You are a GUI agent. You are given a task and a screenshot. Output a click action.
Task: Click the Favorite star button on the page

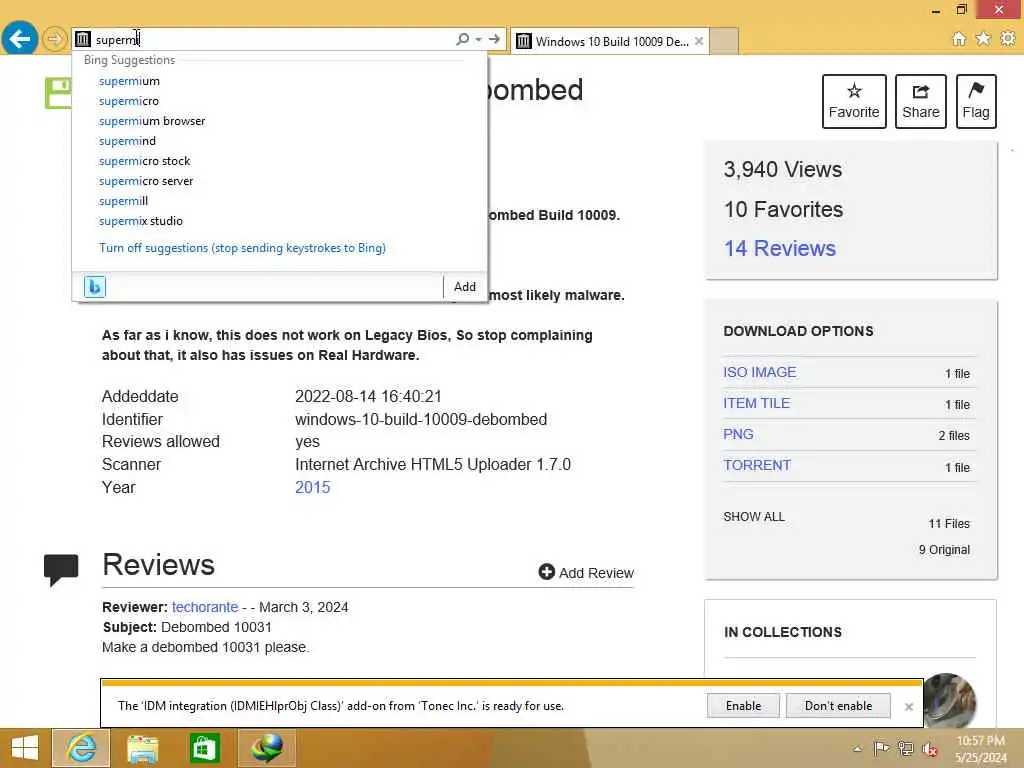click(854, 101)
